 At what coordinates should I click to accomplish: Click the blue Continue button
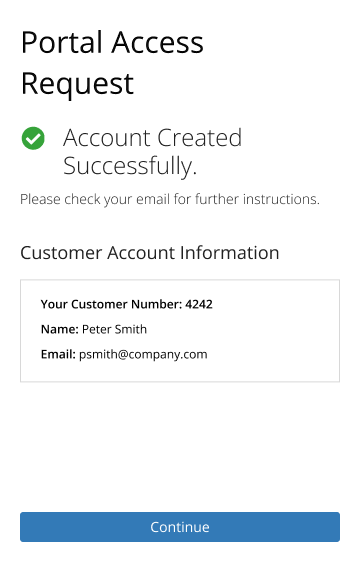pos(180,527)
